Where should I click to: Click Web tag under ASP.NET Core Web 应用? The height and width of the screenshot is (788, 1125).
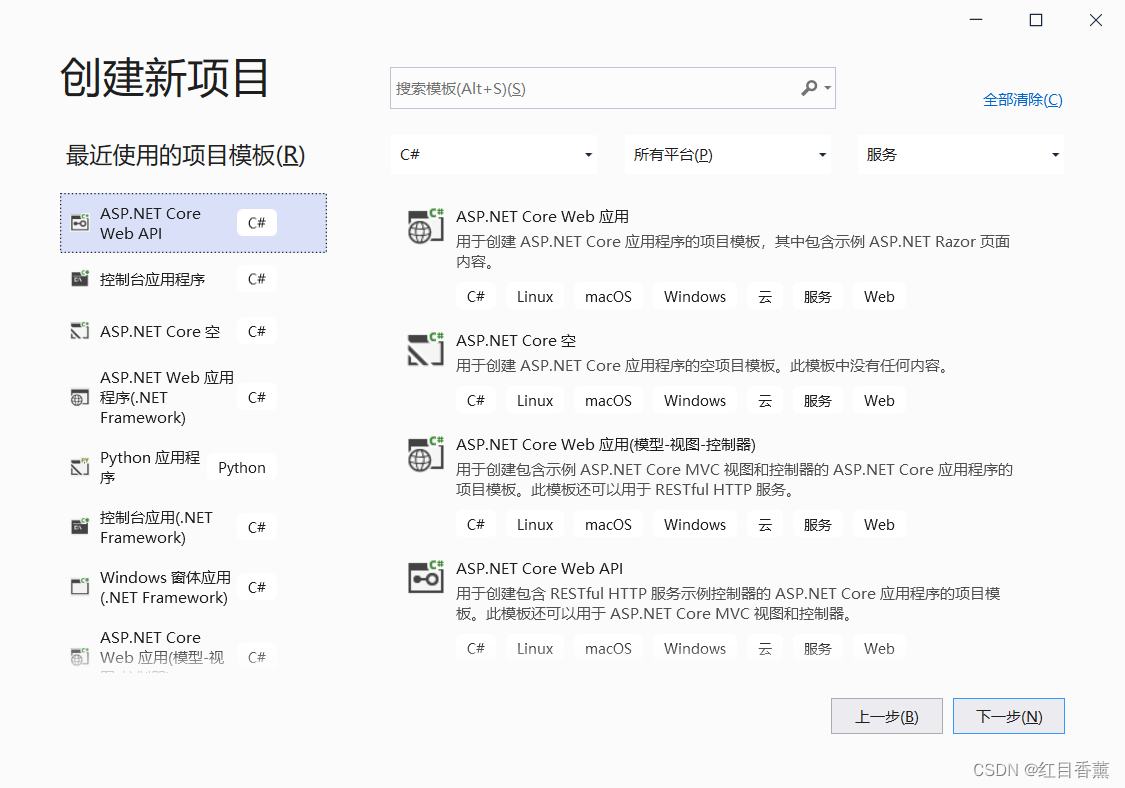click(x=879, y=296)
